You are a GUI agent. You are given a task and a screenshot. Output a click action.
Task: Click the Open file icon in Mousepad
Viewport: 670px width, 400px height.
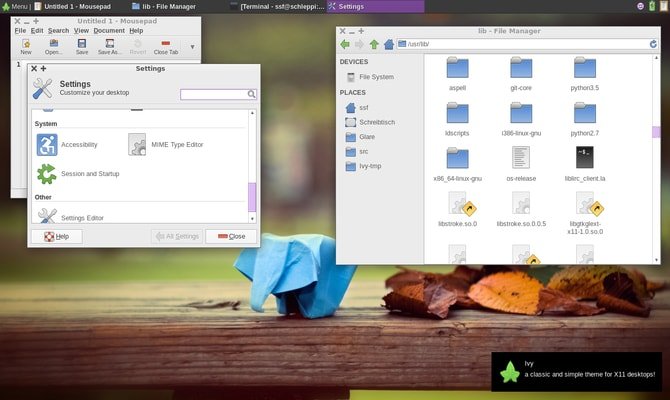click(53, 47)
